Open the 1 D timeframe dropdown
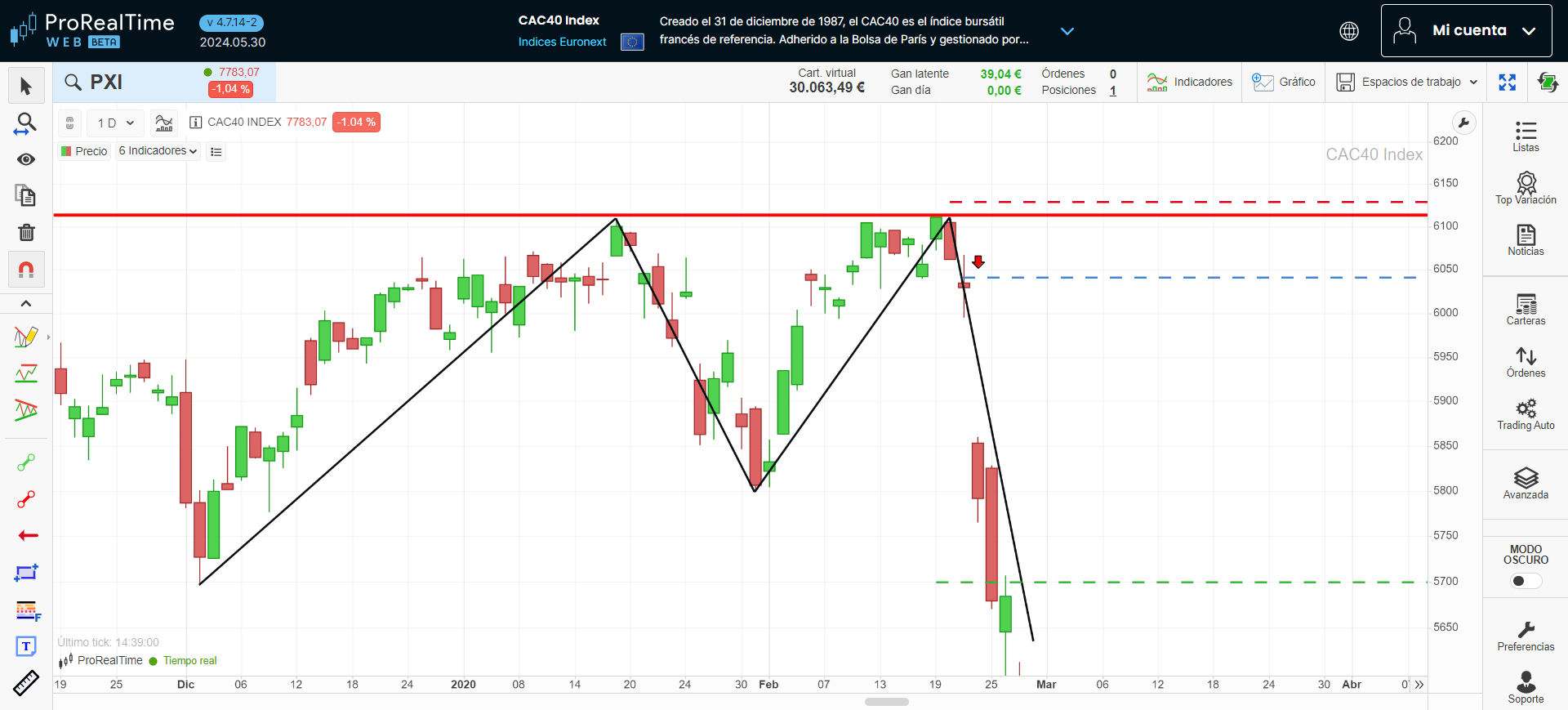 [x=115, y=123]
